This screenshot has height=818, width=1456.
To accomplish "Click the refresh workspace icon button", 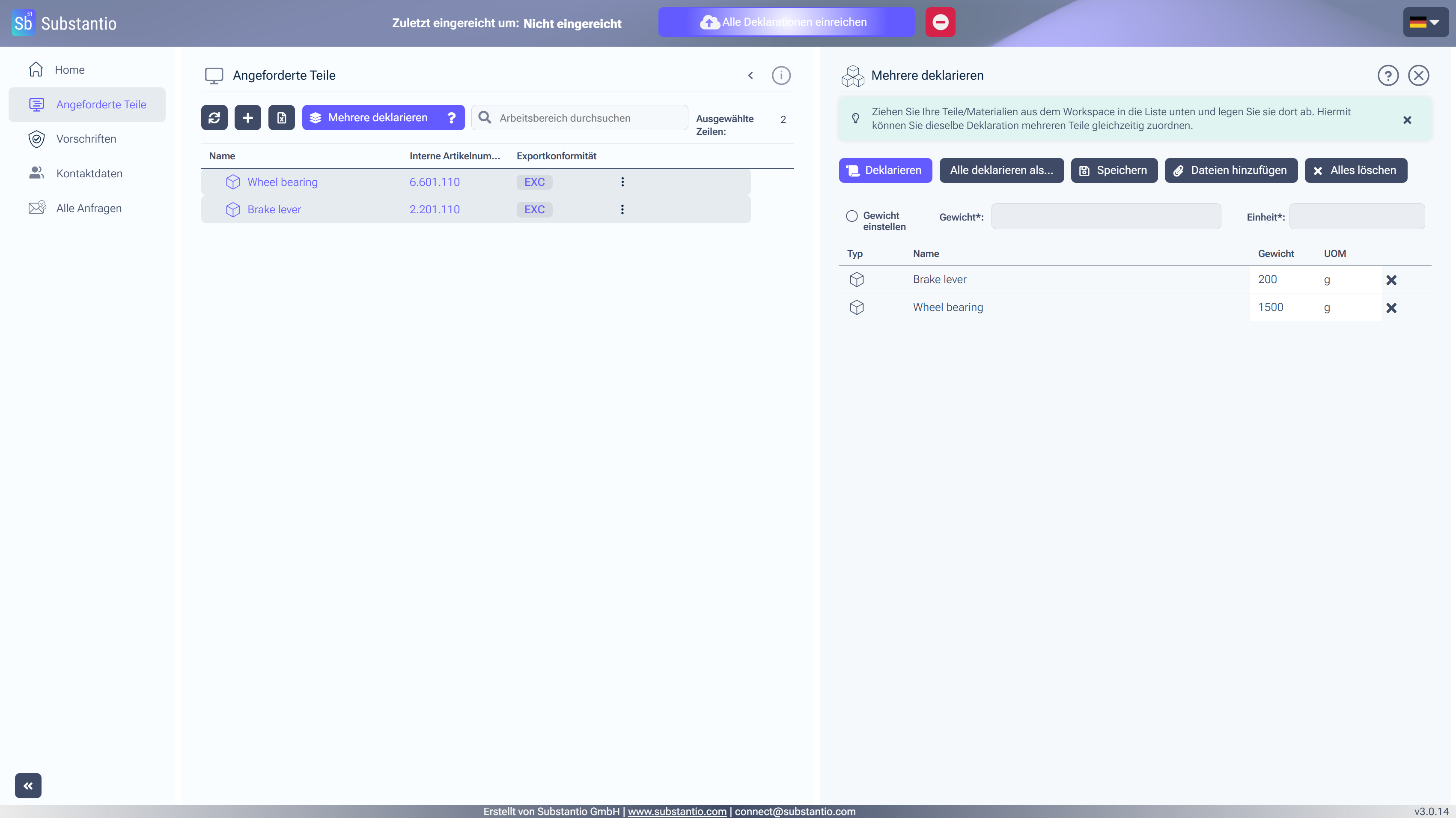I will click(x=214, y=118).
